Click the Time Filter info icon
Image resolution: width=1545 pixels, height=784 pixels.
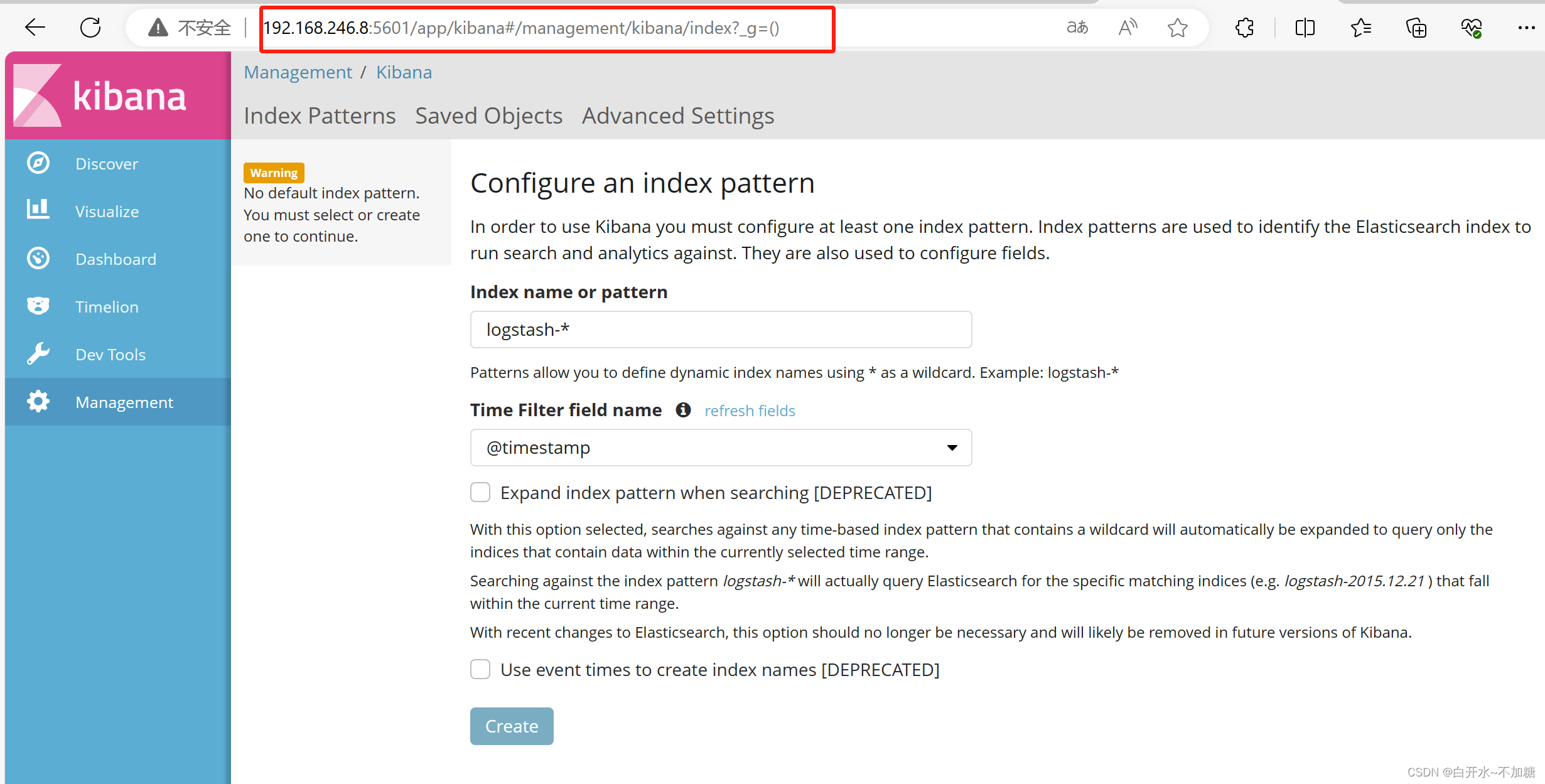point(683,410)
